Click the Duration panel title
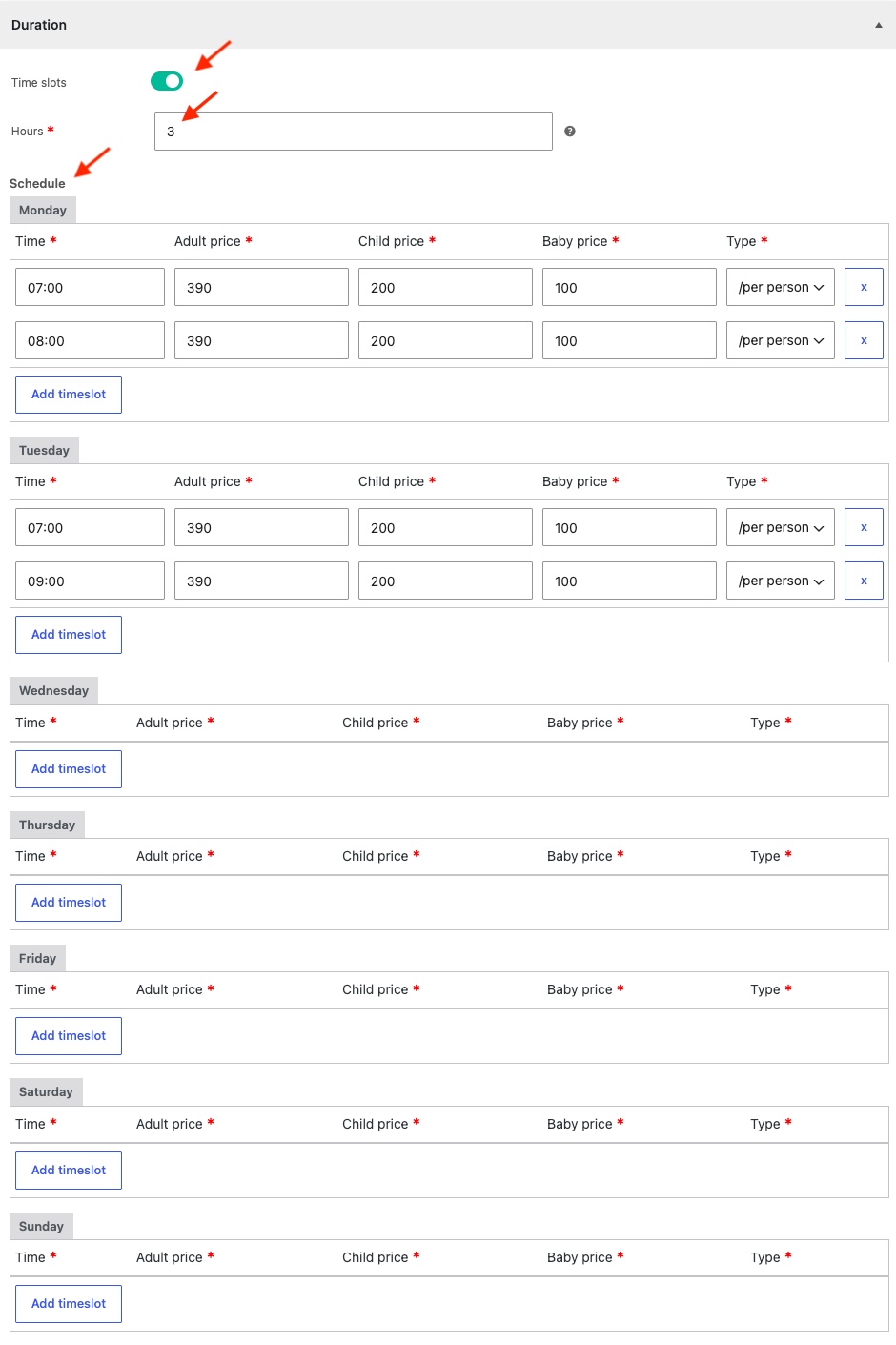 coord(39,25)
